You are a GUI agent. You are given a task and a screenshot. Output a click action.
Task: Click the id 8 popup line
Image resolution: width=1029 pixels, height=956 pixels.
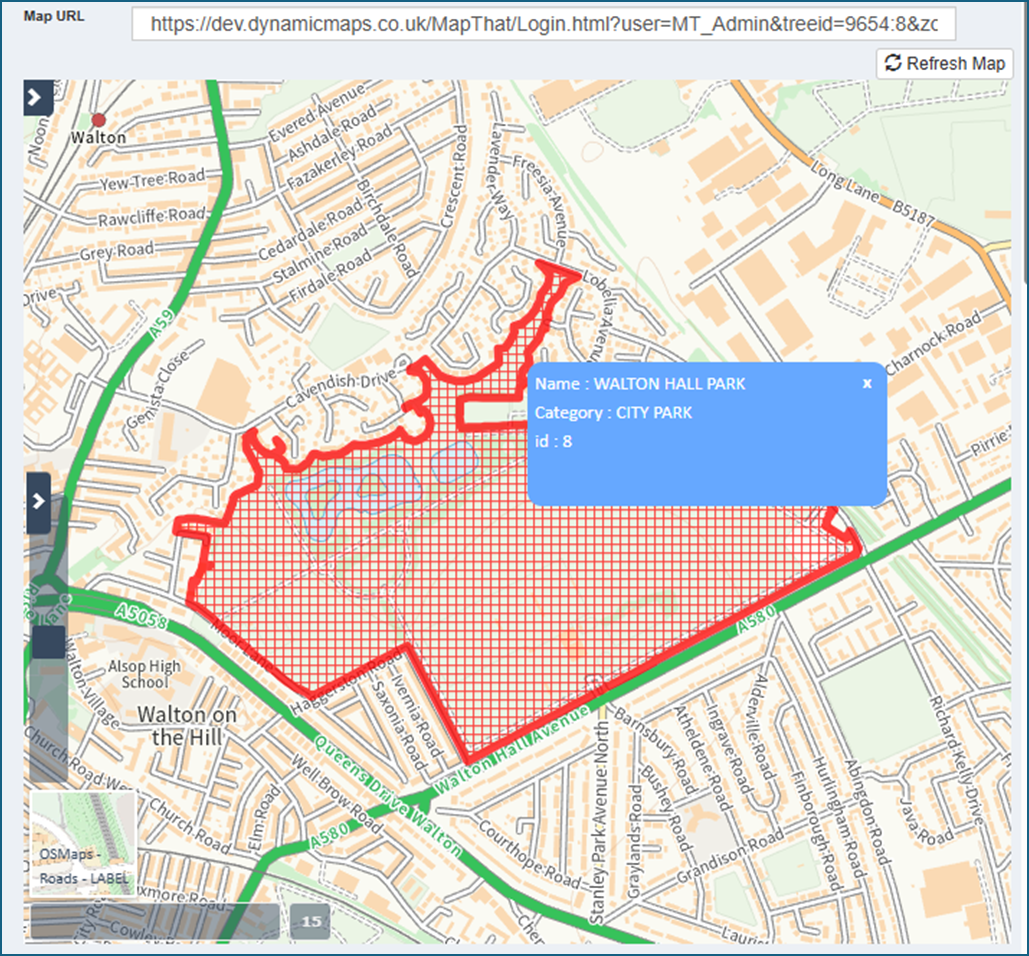pyautogui.click(x=553, y=442)
